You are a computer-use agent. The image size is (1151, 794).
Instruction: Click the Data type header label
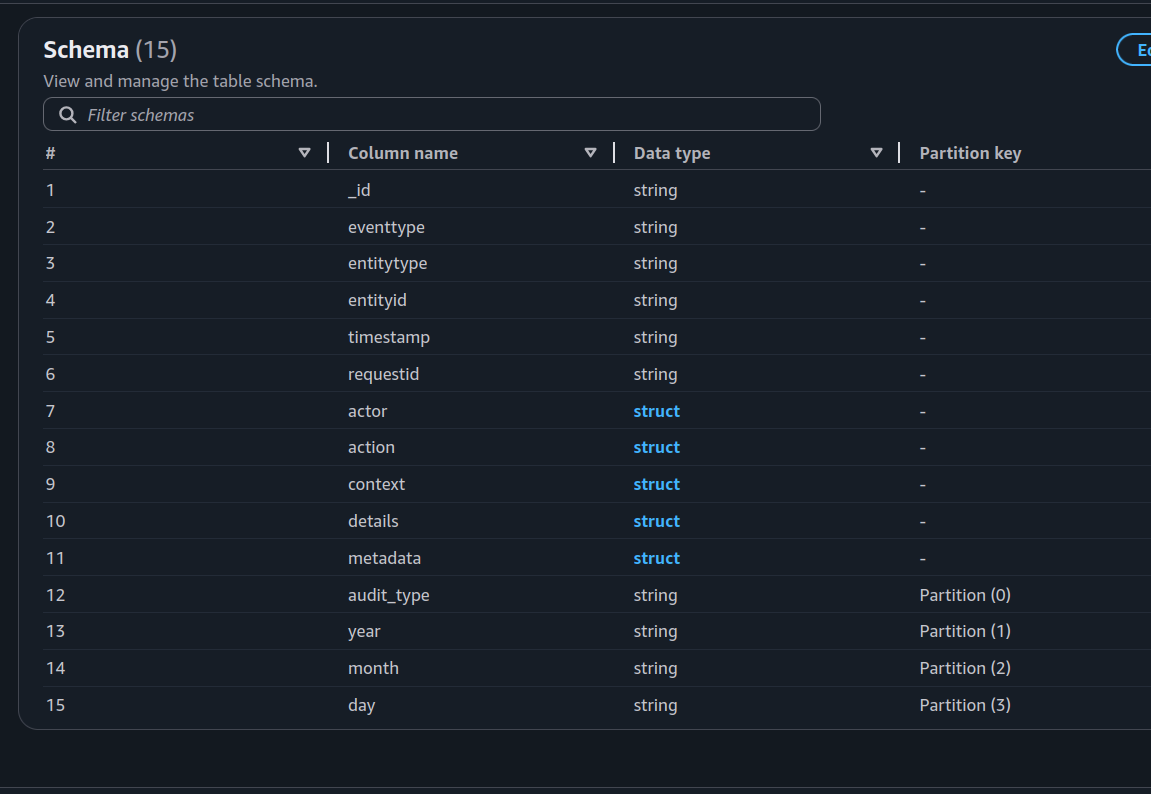(671, 153)
